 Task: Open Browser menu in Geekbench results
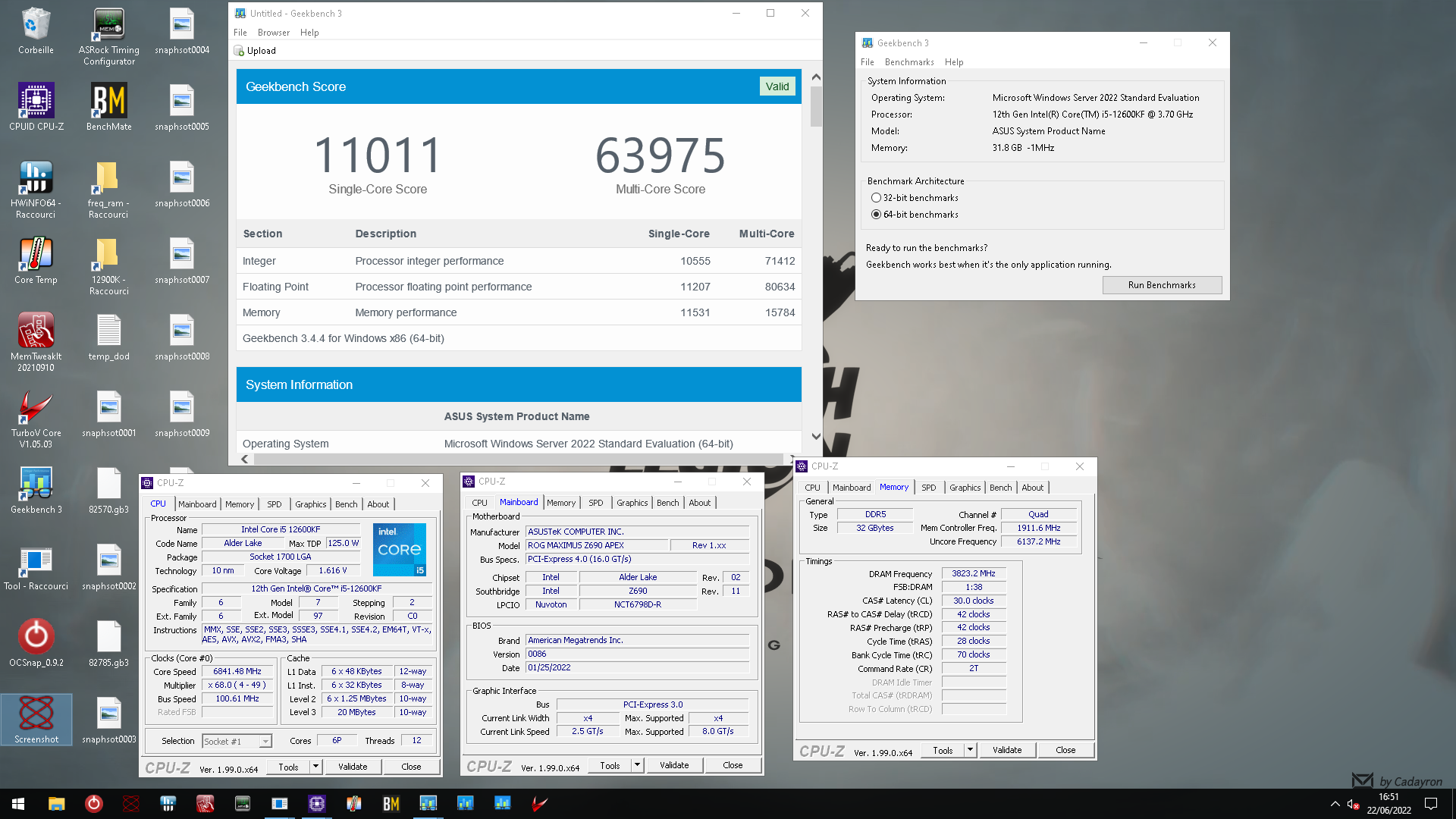274,33
